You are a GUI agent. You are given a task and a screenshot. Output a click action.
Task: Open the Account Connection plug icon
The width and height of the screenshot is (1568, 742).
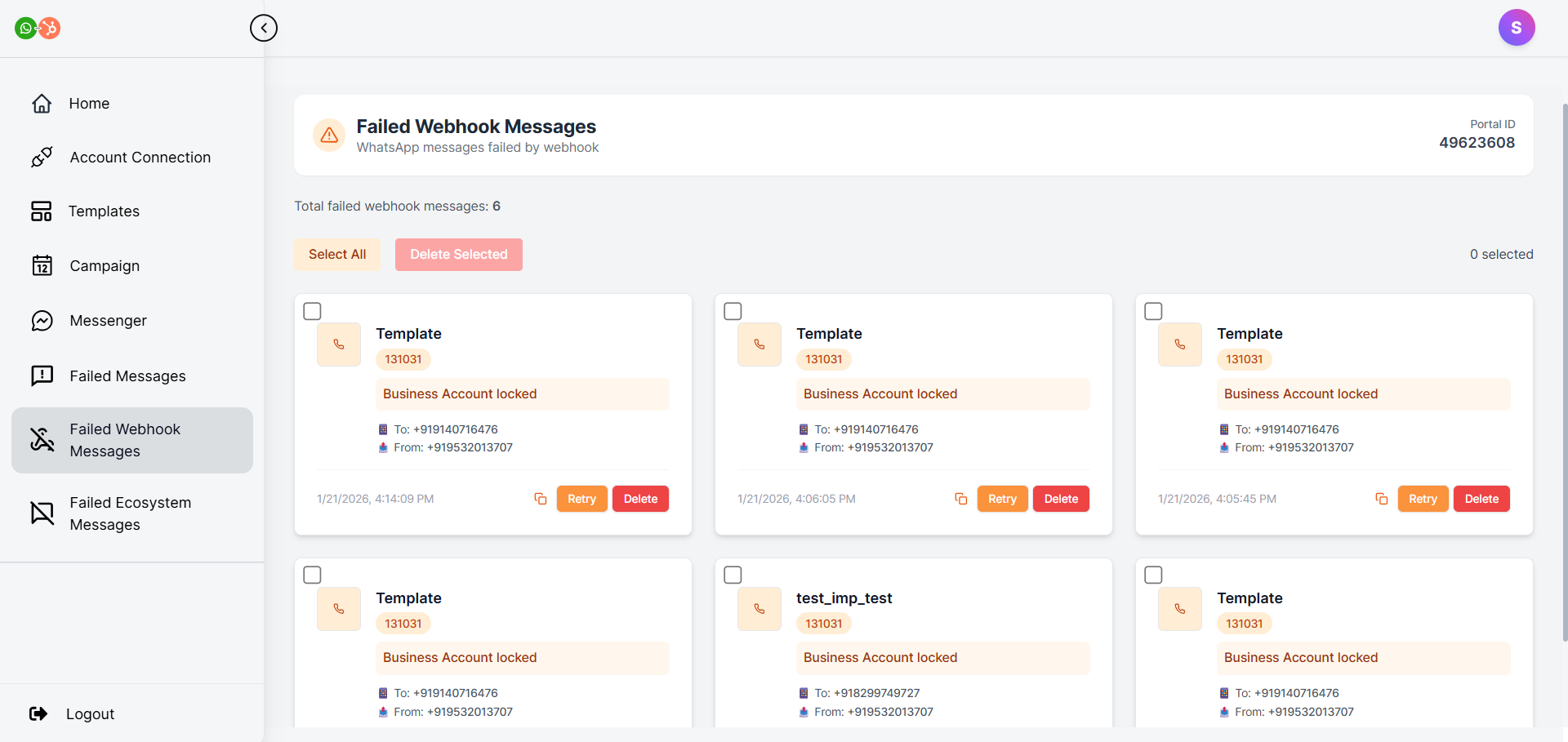coord(42,158)
